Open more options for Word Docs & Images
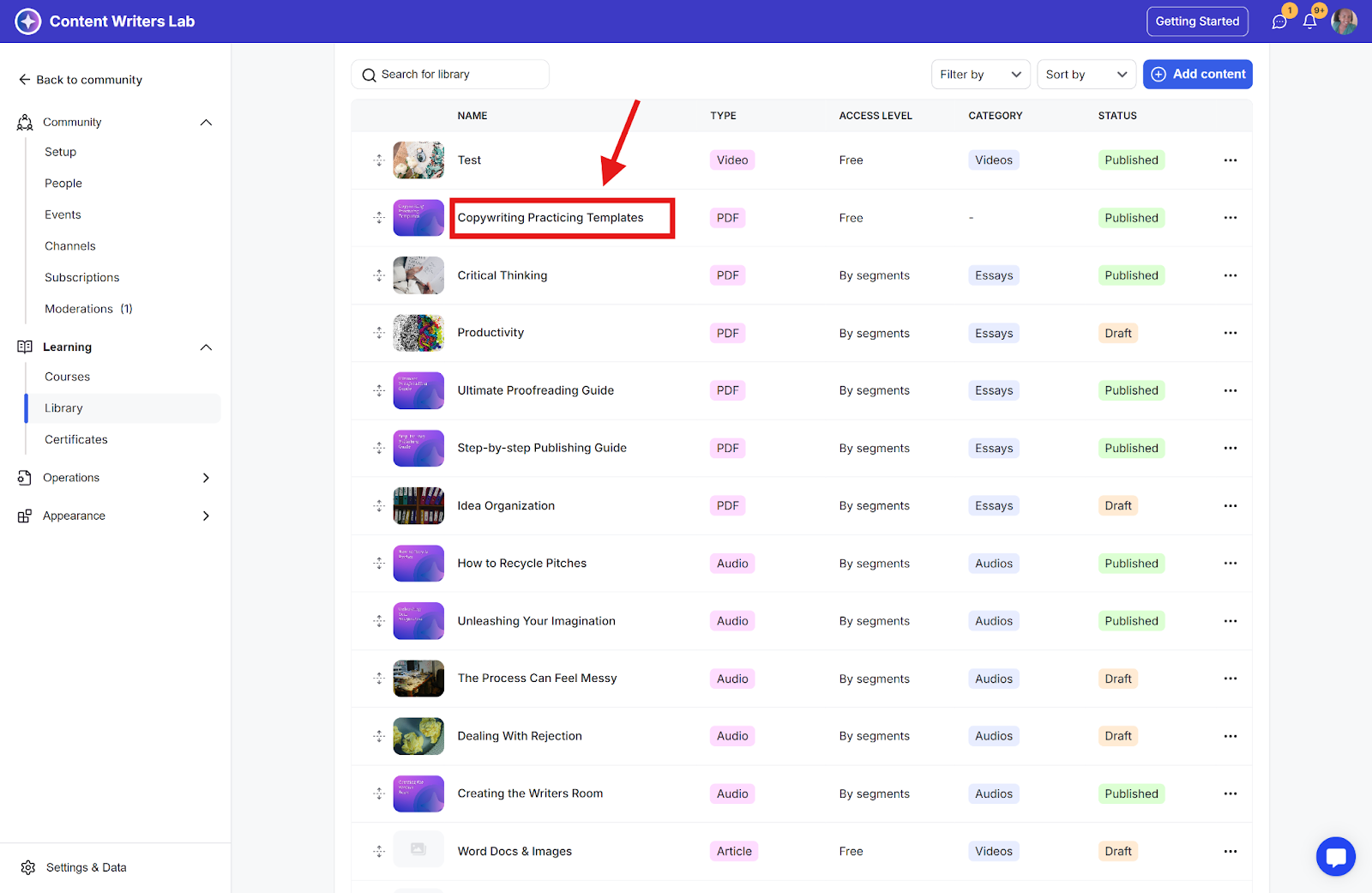 click(1231, 851)
